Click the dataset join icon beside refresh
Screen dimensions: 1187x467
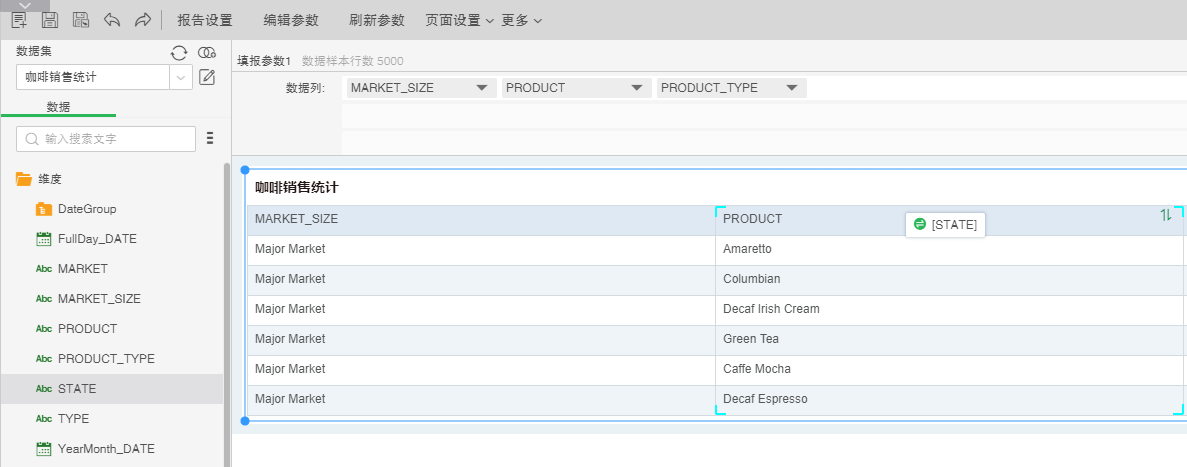(207, 53)
